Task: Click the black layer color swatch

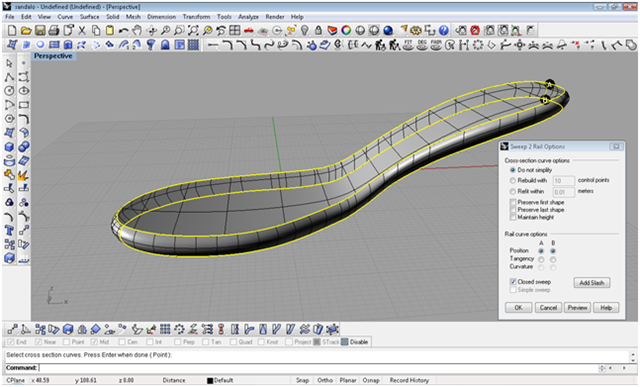Action: pos(210,380)
